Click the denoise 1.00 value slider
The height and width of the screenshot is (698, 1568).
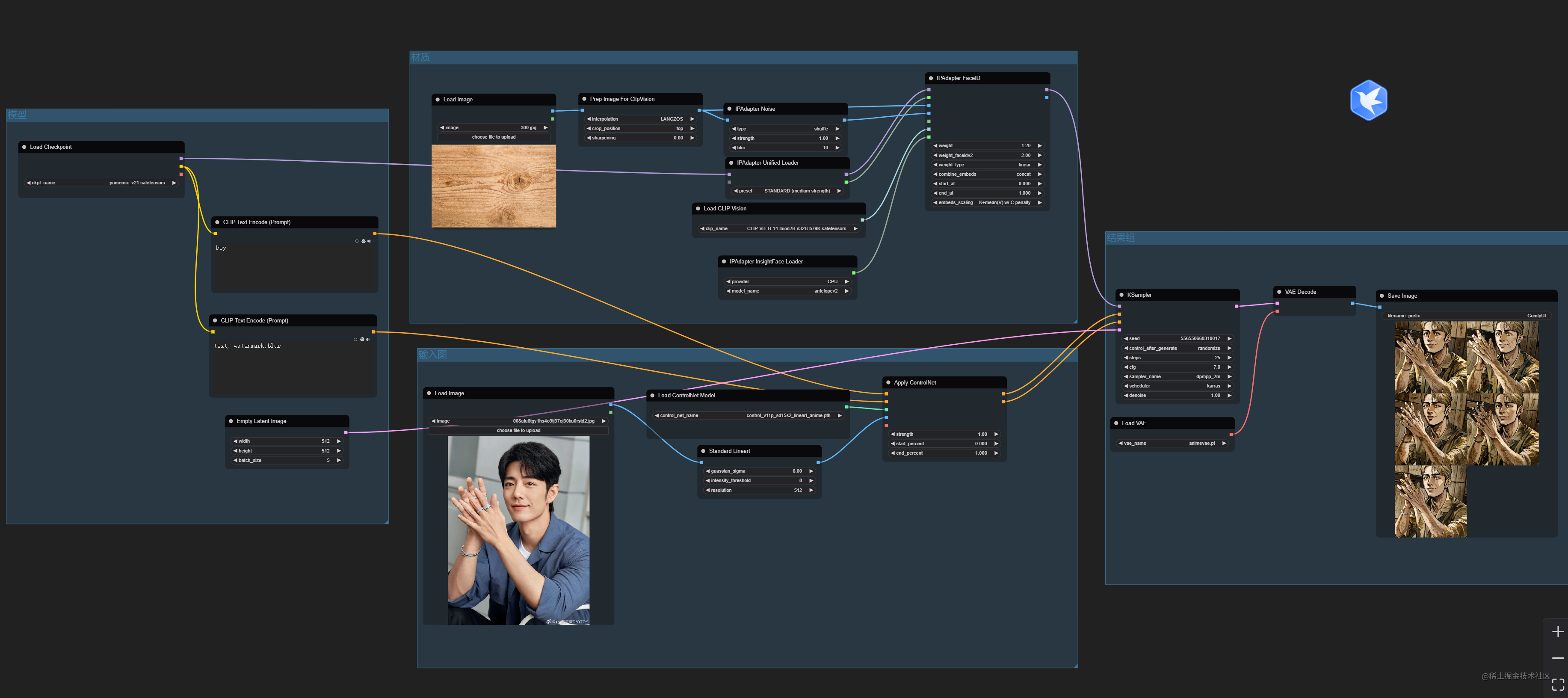point(1177,395)
